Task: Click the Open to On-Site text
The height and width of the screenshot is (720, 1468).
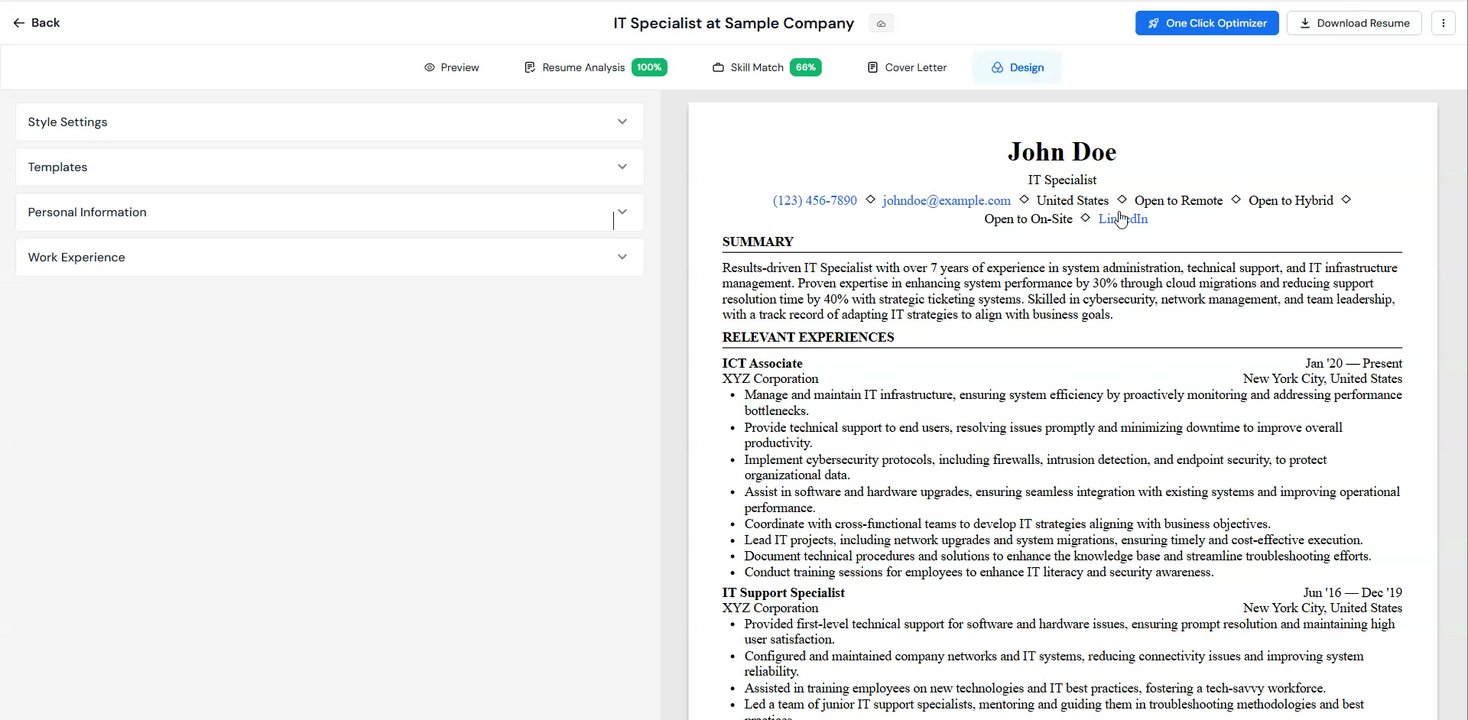Action: coord(1028,219)
